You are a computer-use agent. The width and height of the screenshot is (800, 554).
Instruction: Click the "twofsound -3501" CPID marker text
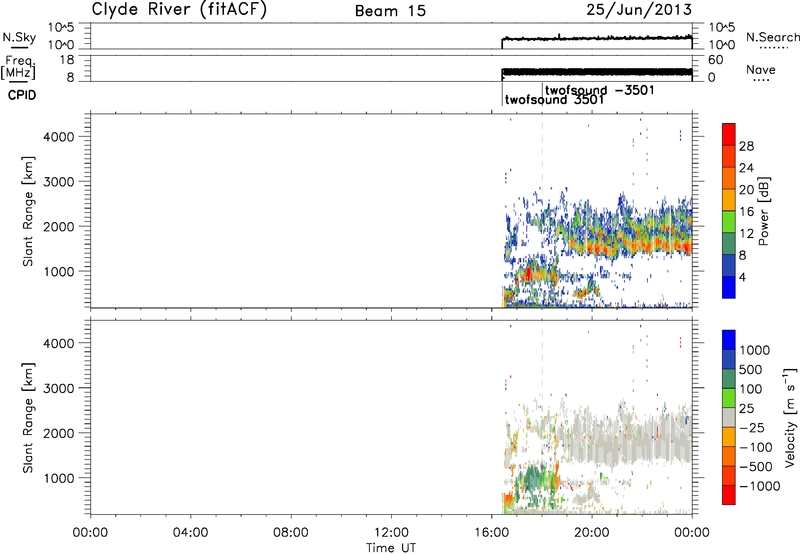599,90
